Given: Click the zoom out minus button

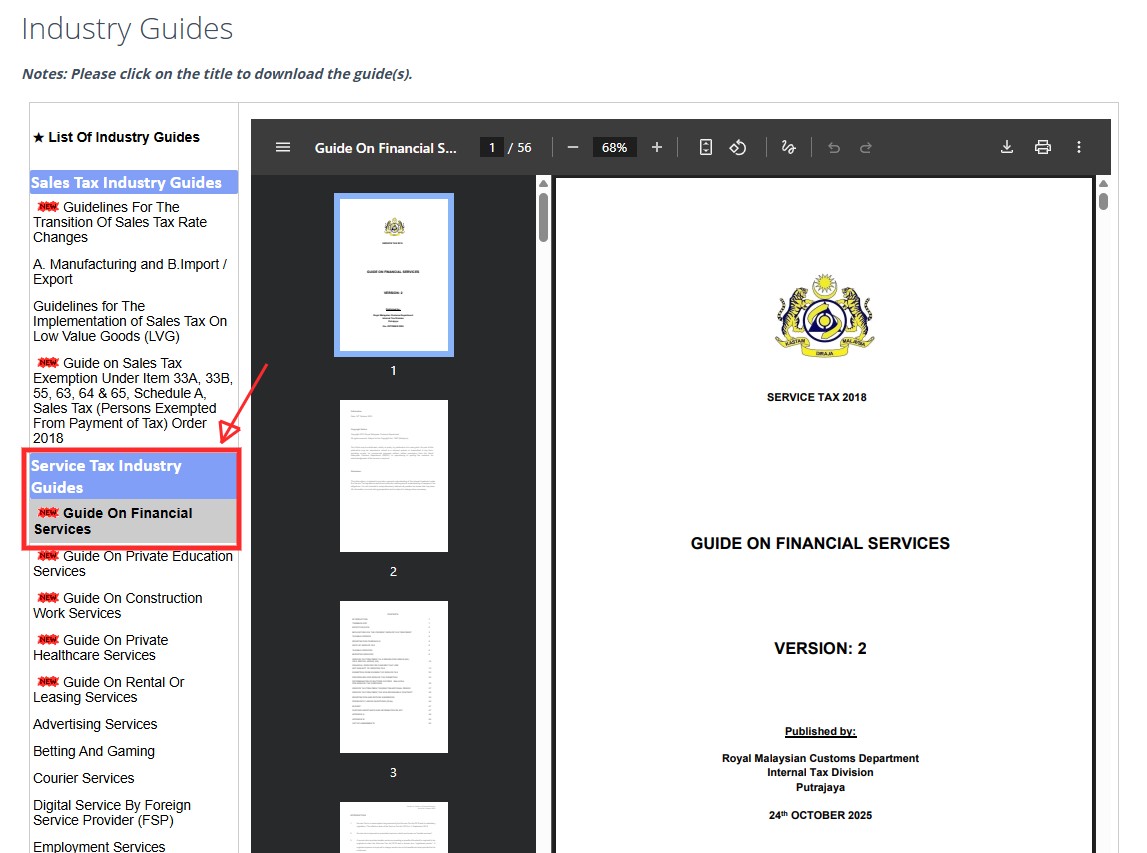Looking at the screenshot, I should (573, 147).
